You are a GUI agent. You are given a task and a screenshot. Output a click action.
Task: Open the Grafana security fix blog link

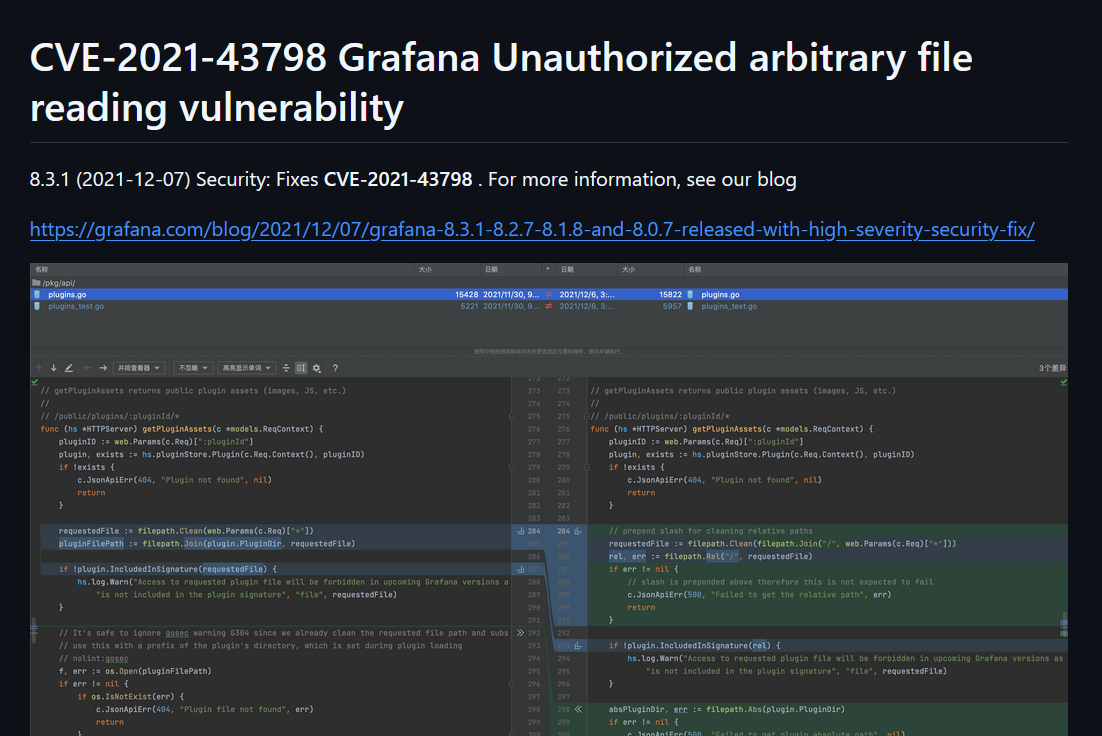coord(532,230)
